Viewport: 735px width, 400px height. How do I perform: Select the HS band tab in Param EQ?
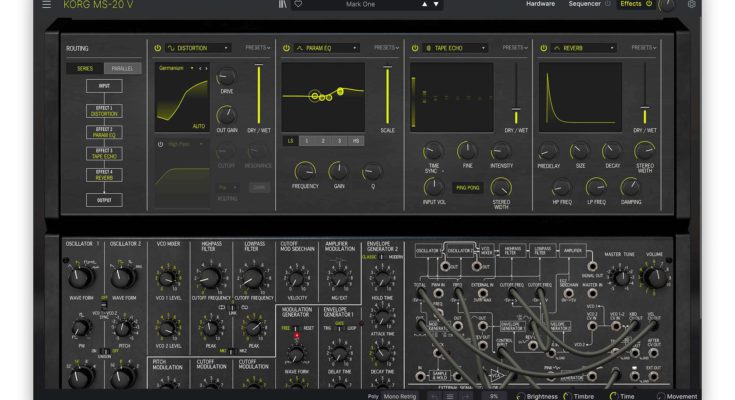tap(354, 141)
